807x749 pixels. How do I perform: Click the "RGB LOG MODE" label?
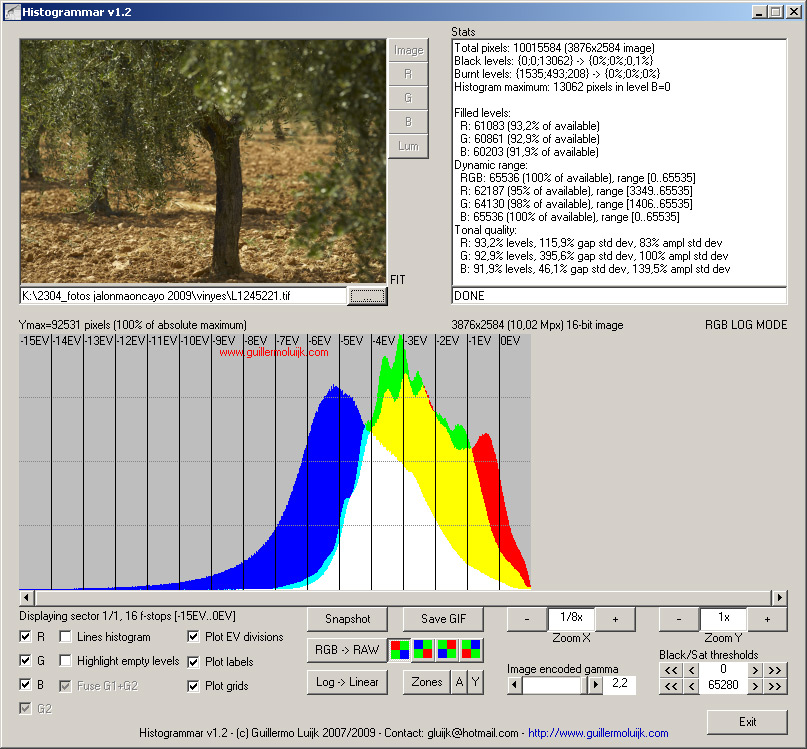746,325
